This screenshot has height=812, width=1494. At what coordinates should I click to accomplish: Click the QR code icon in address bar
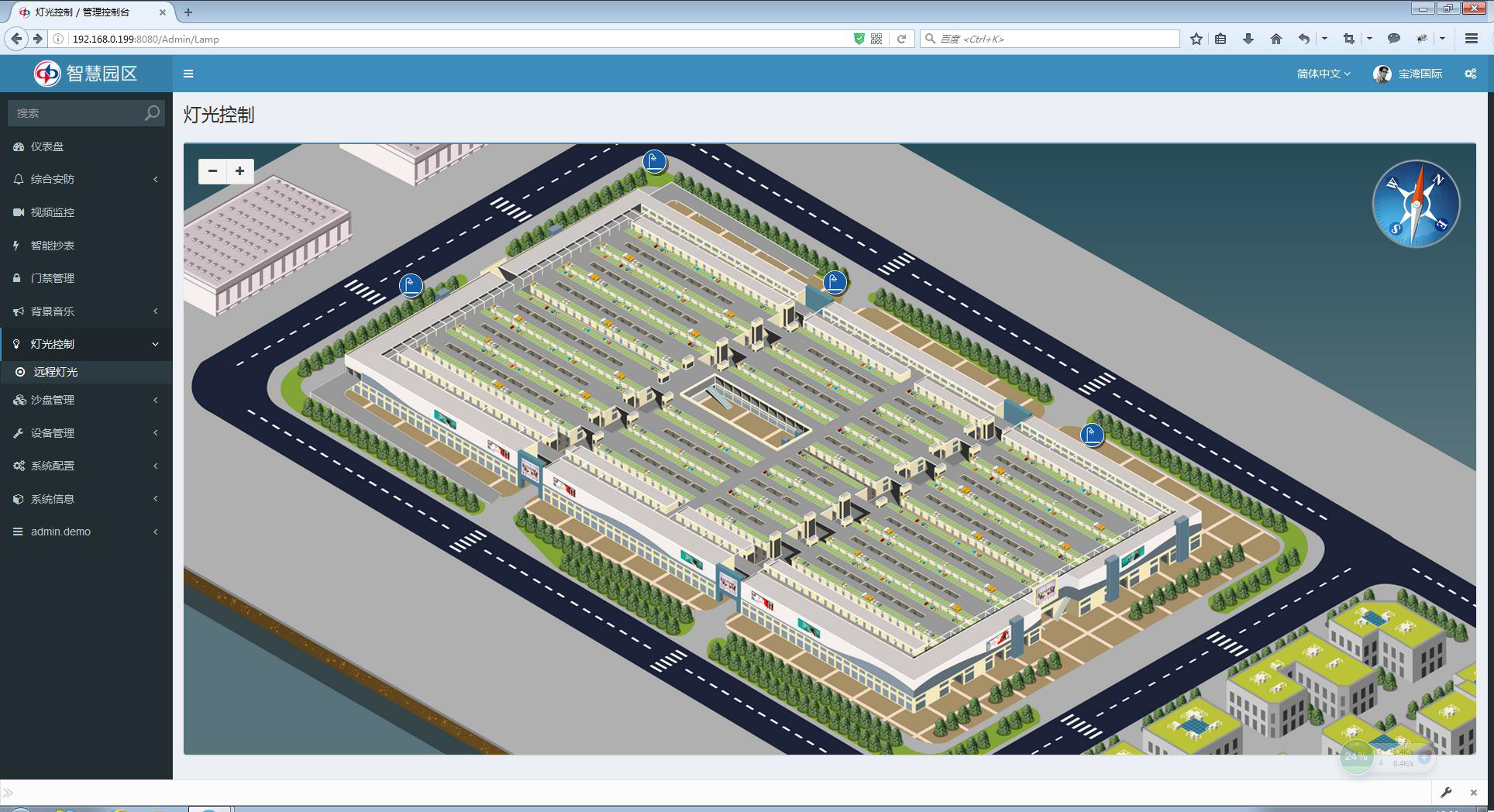[876, 39]
